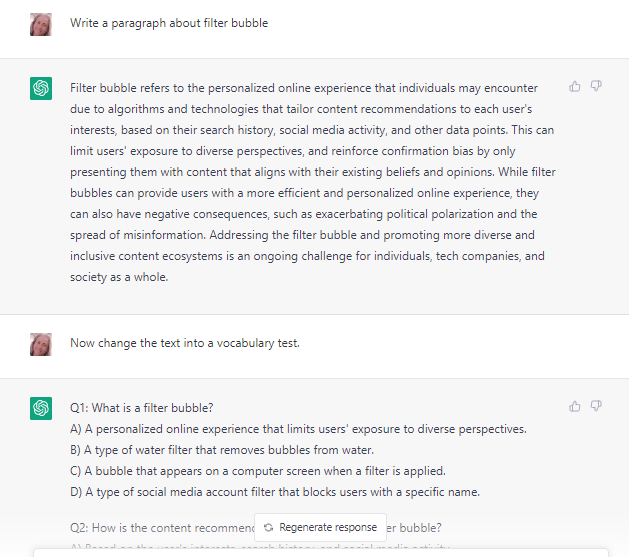The width and height of the screenshot is (629, 557).
Task: Click the prompt 'Write a paragraph about filter bubble'
Action: pos(169,23)
